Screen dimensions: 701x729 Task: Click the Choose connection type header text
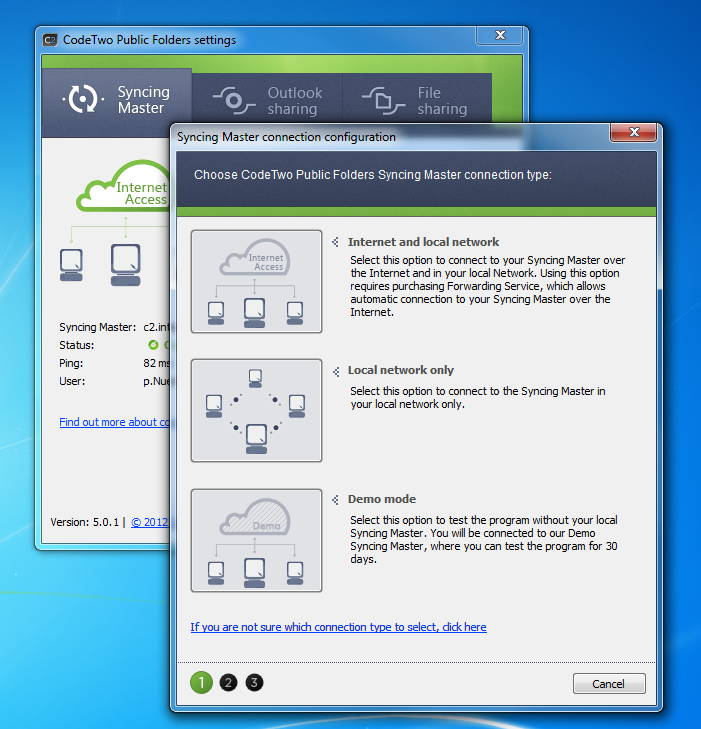coord(373,175)
